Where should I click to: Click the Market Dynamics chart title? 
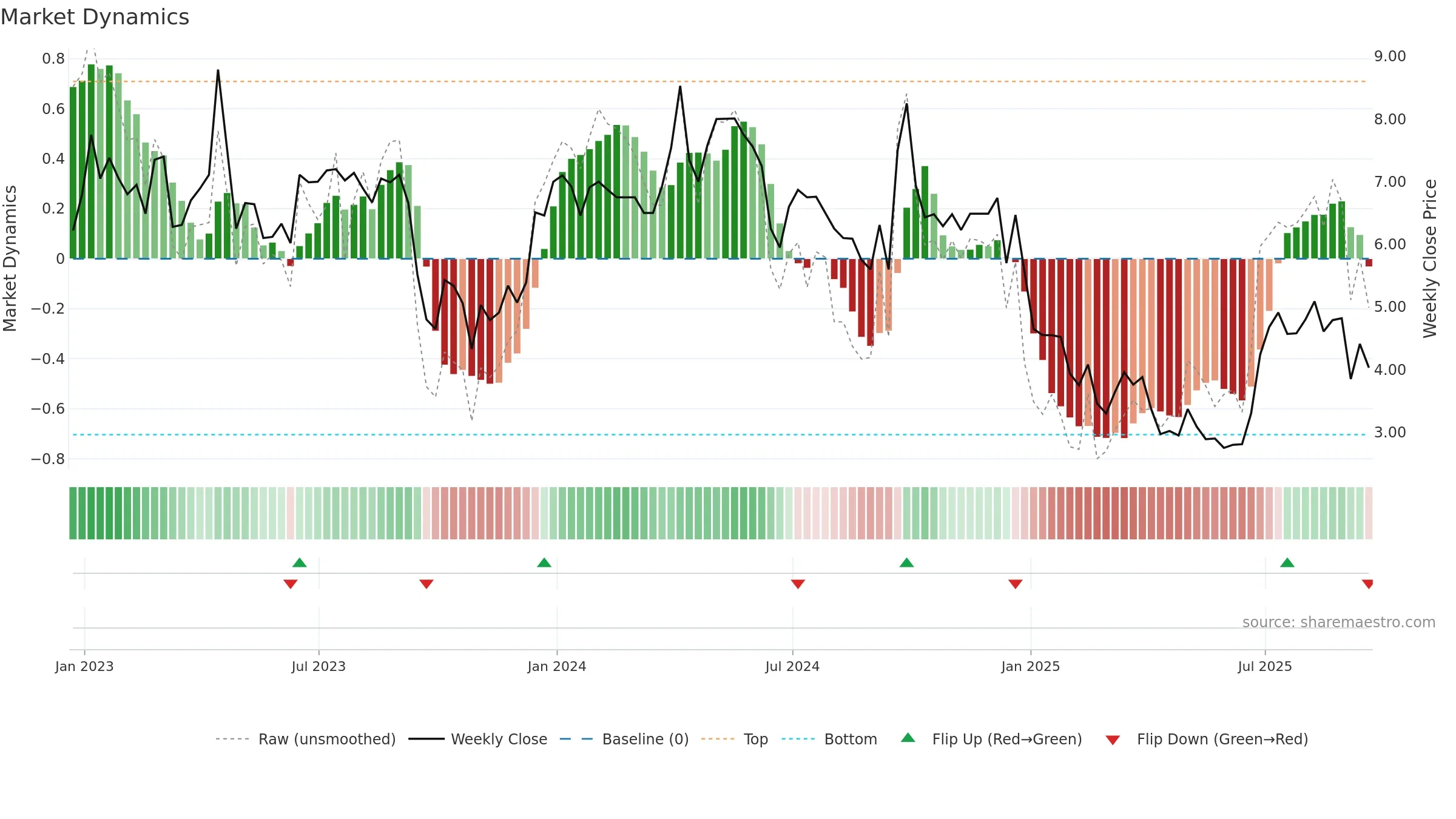95,17
